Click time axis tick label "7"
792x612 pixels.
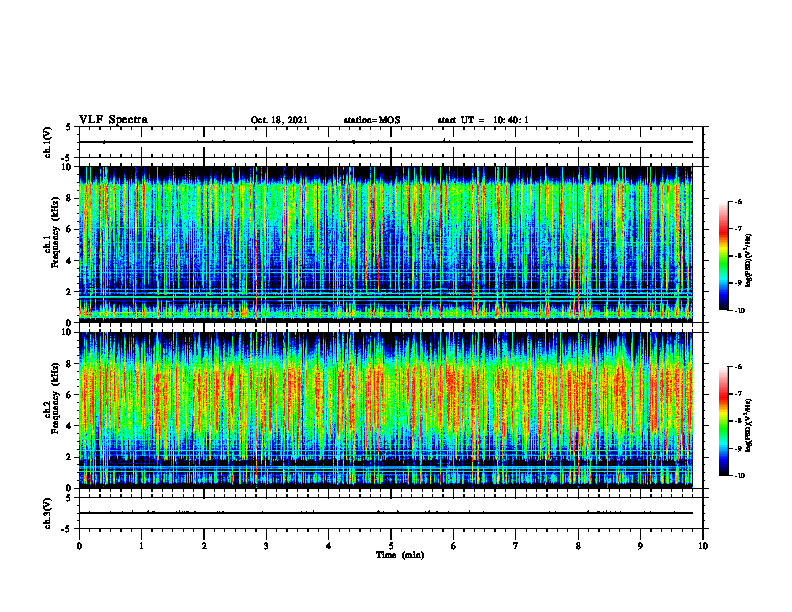pos(516,546)
